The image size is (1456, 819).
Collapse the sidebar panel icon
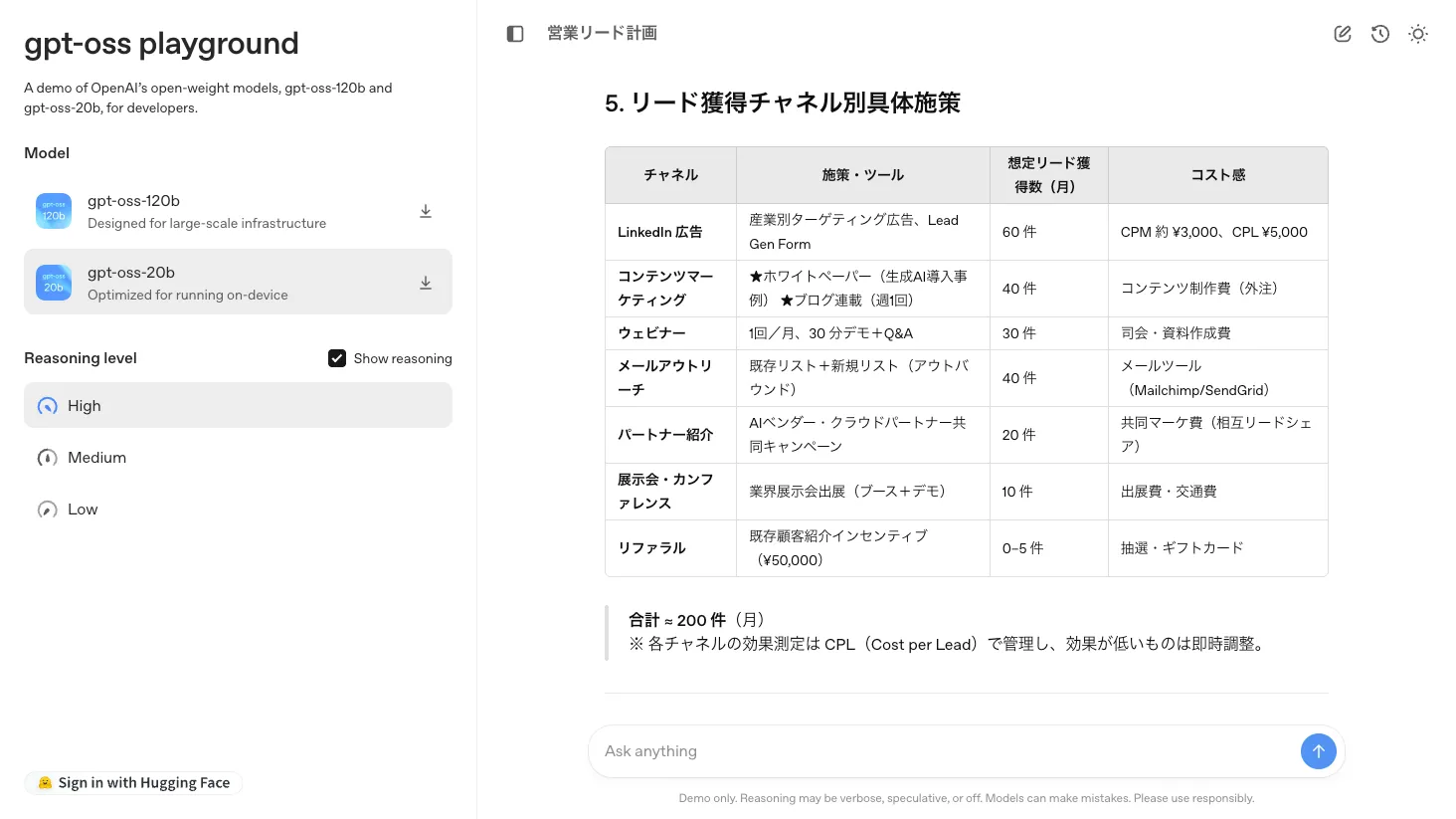click(515, 34)
